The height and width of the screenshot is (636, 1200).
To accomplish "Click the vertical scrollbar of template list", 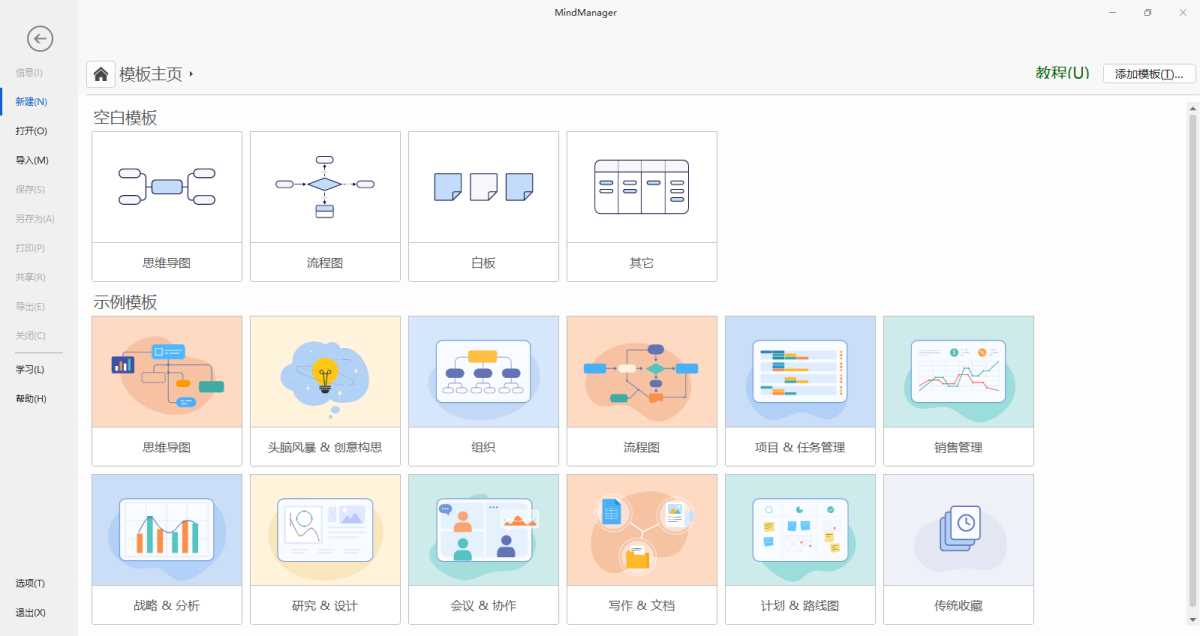I will 1192,360.
